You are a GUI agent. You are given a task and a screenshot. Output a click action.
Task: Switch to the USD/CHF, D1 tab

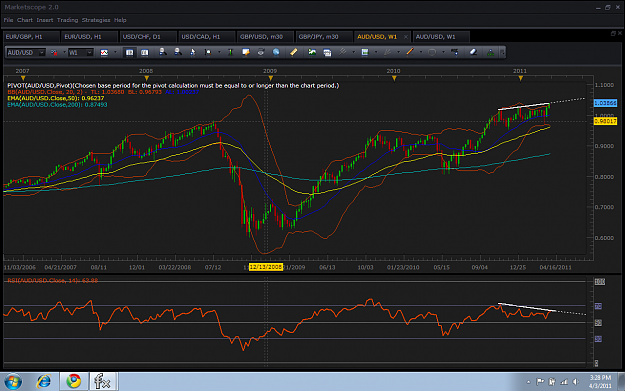[148, 37]
